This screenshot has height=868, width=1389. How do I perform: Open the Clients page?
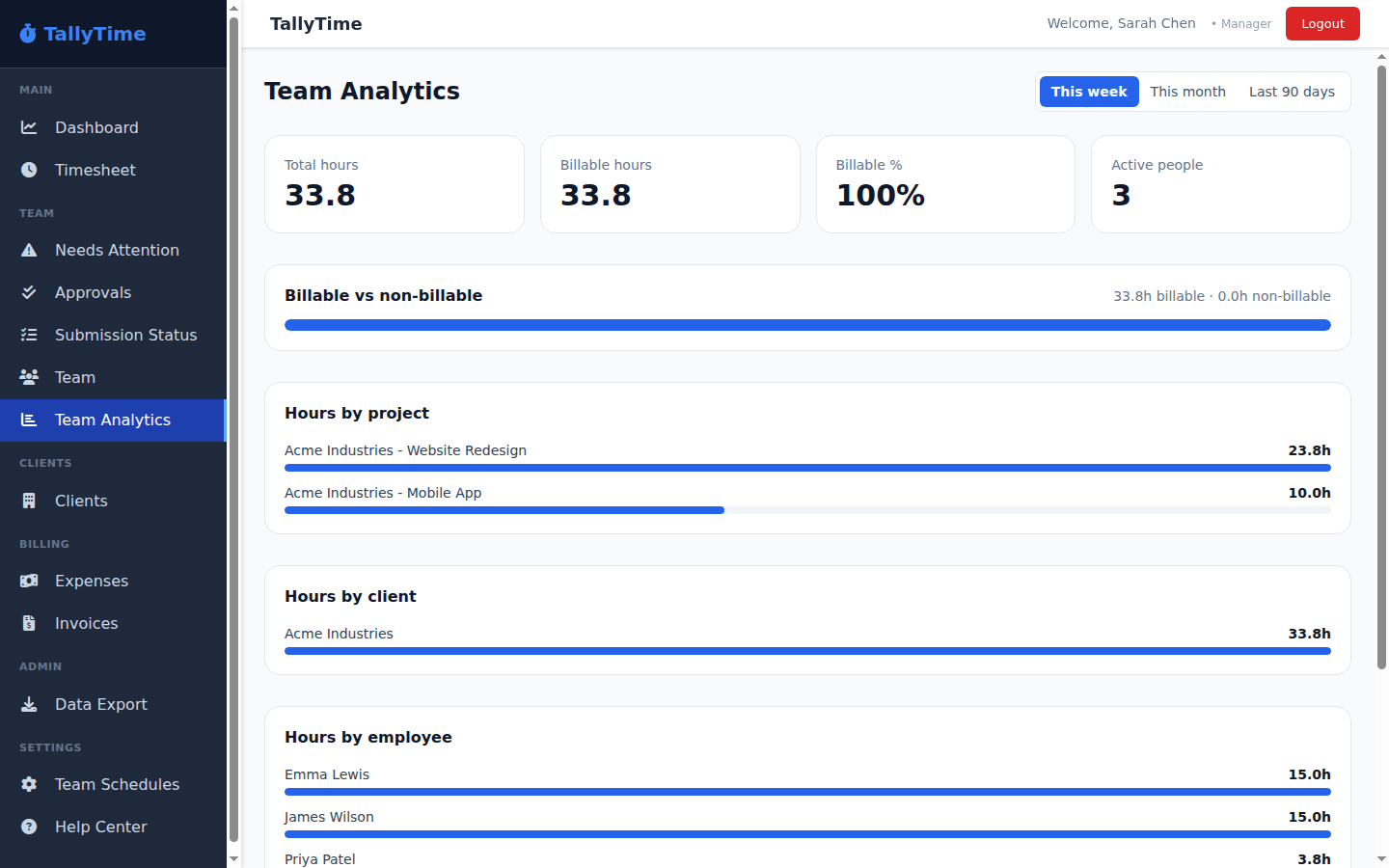point(113,501)
